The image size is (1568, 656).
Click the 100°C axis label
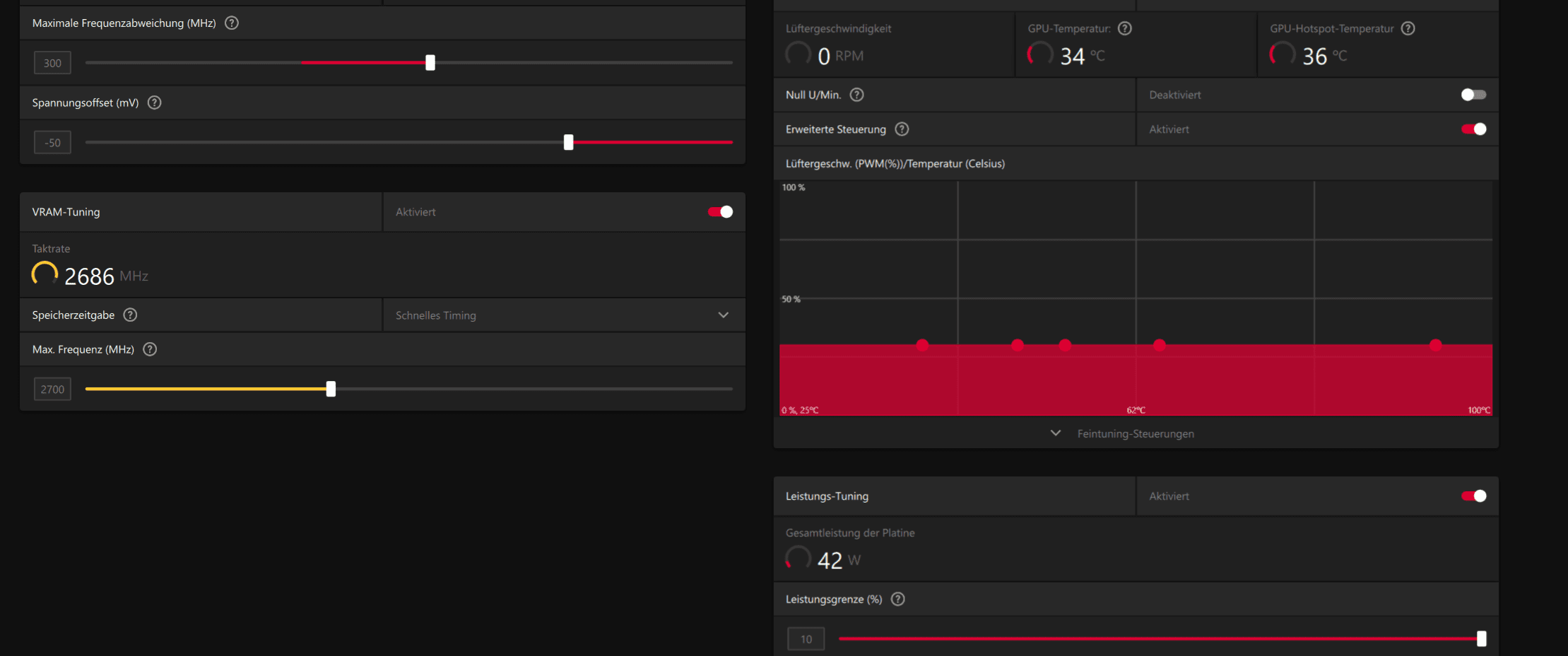1479,410
